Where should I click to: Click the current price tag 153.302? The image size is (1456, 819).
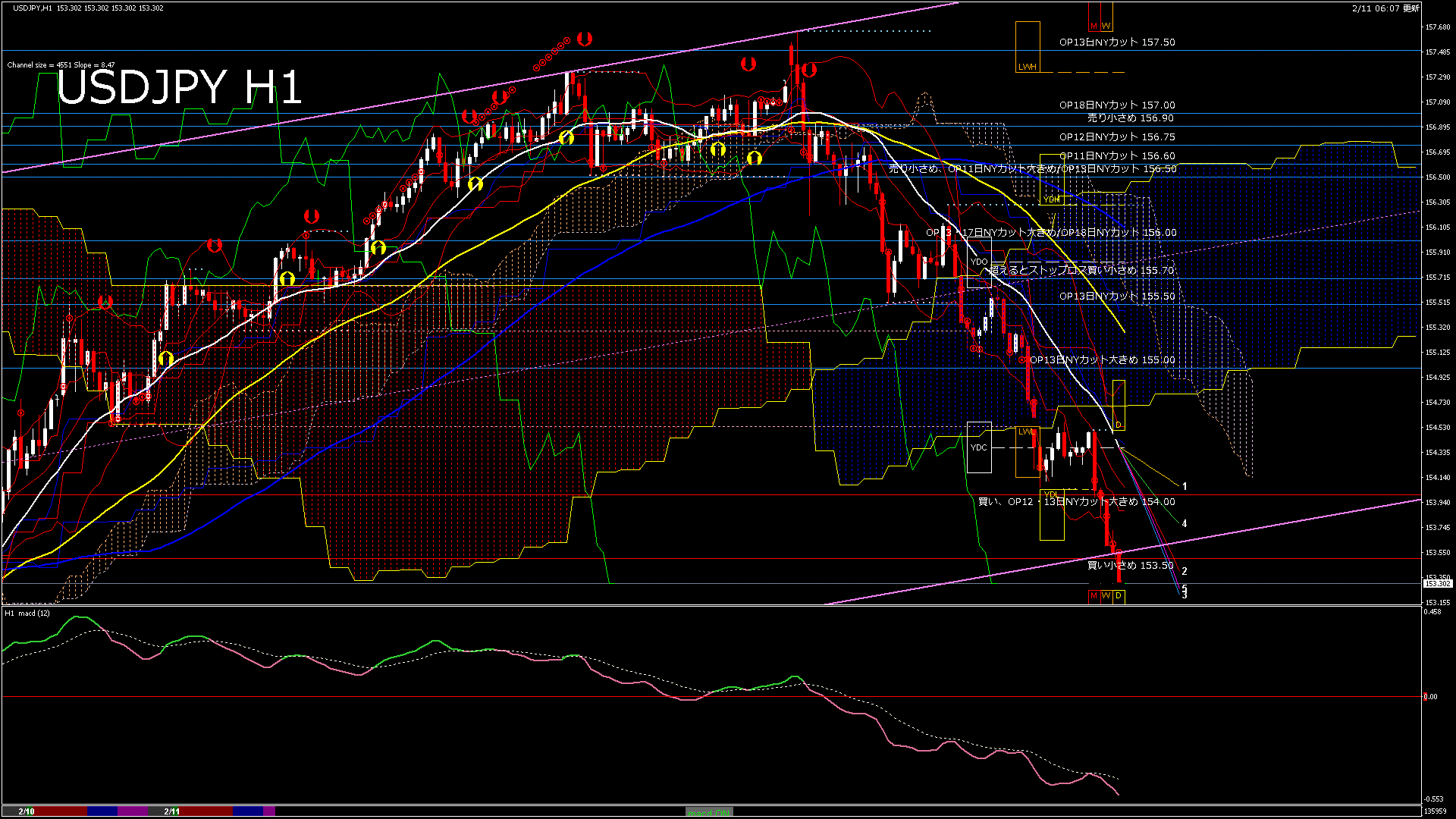click(x=1437, y=583)
